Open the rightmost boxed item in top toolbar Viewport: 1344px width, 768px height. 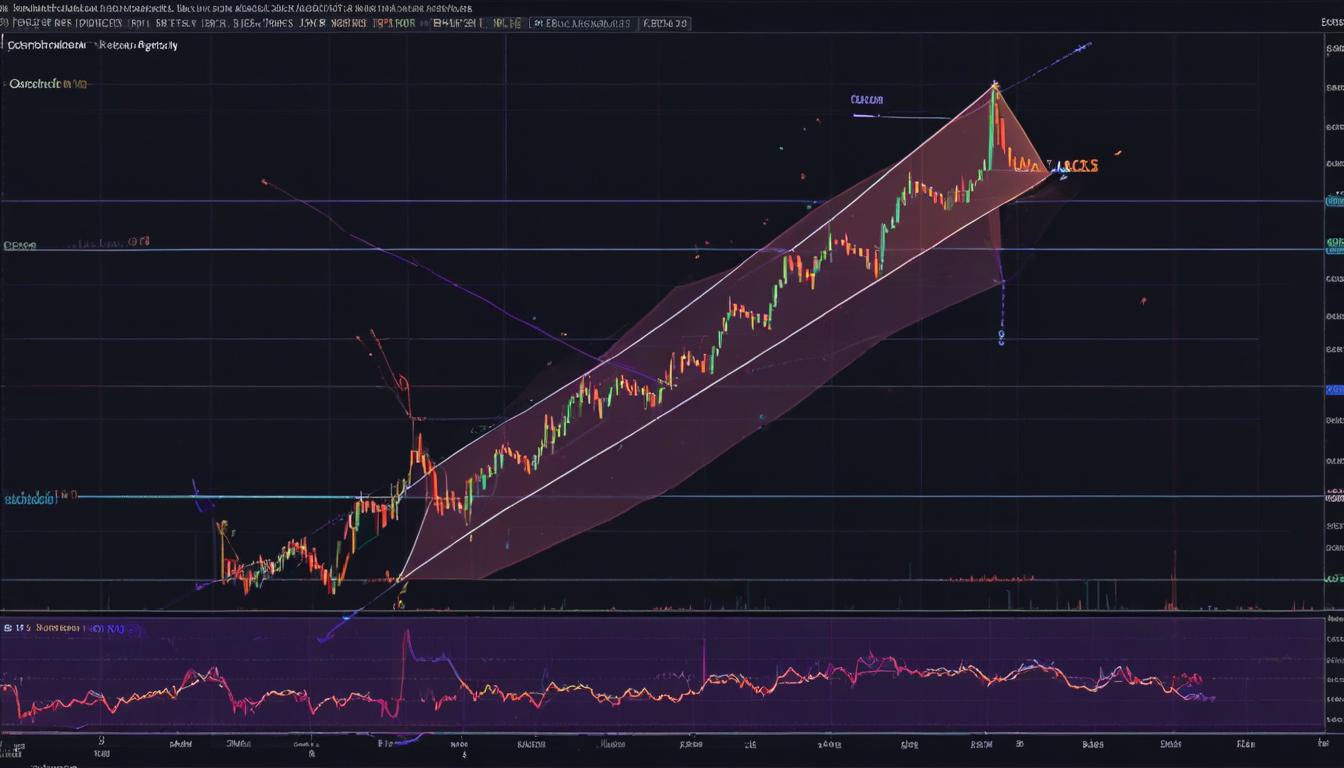[x=665, y=22]
